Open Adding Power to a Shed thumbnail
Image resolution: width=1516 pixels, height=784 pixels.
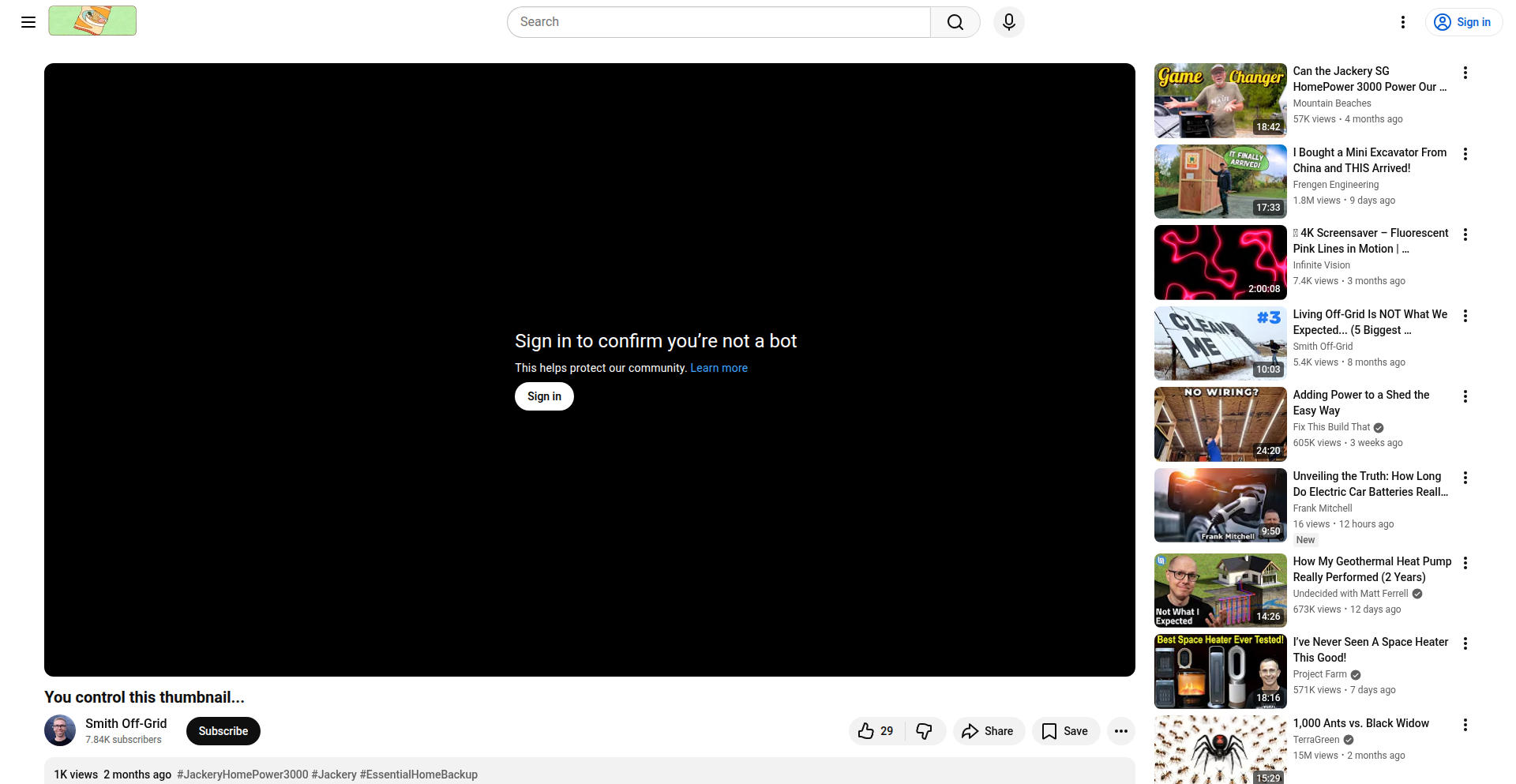(1221, 424)
